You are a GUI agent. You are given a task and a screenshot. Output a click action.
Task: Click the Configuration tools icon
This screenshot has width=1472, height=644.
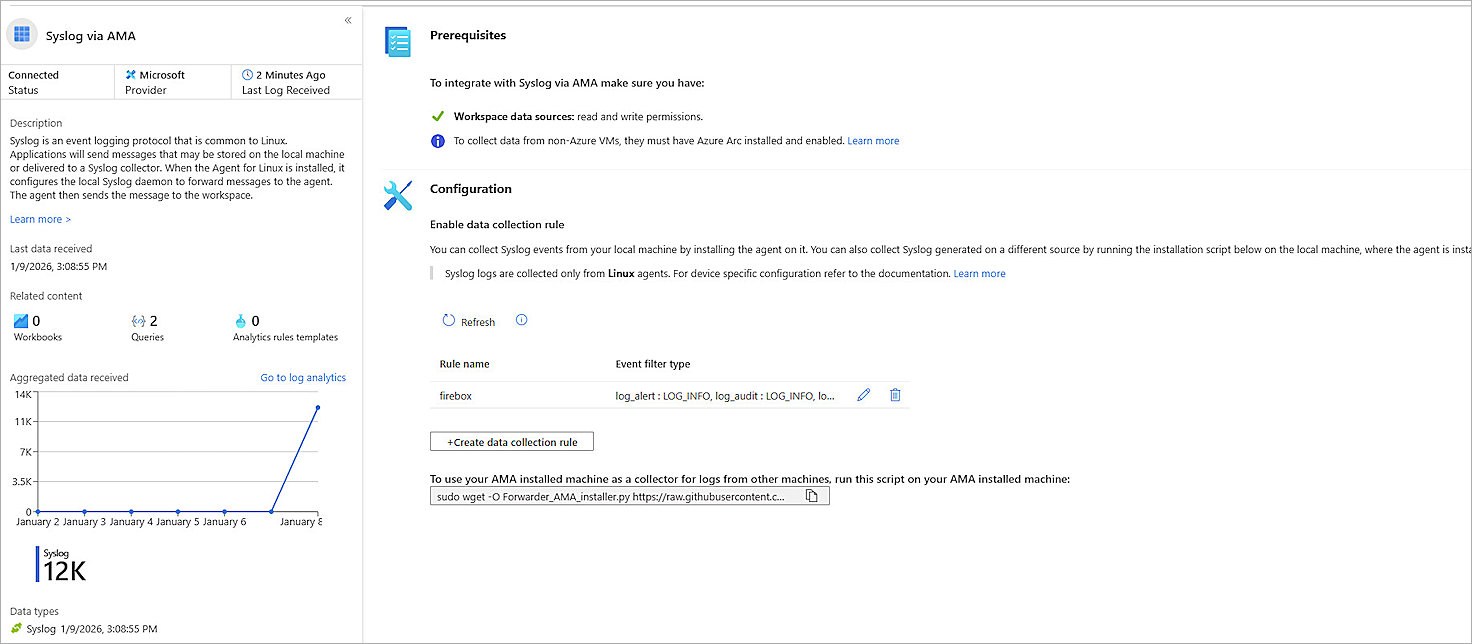click(x=398, y=195)
